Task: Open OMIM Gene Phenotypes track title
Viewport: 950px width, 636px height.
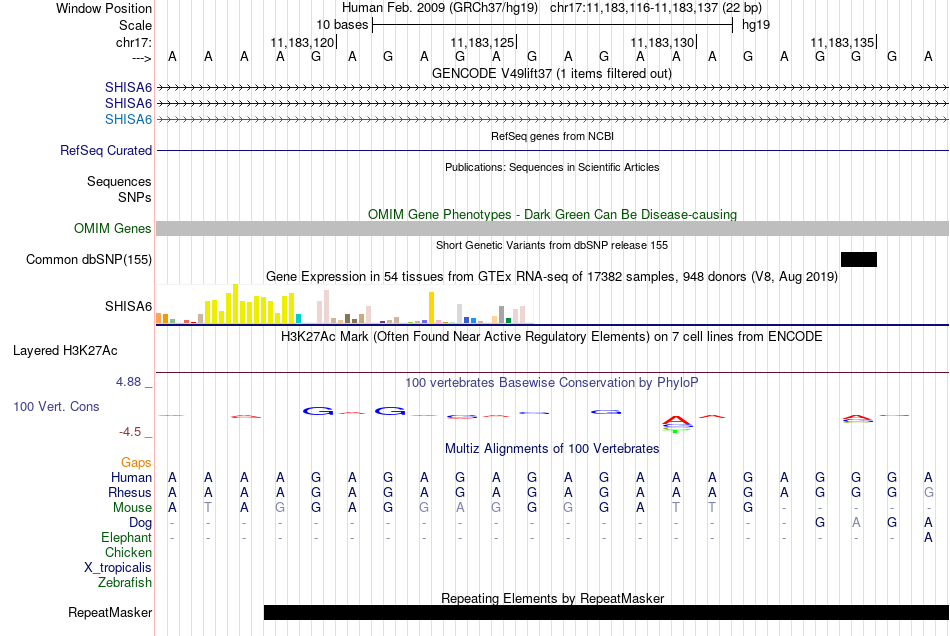Action: tap(552, 214)
